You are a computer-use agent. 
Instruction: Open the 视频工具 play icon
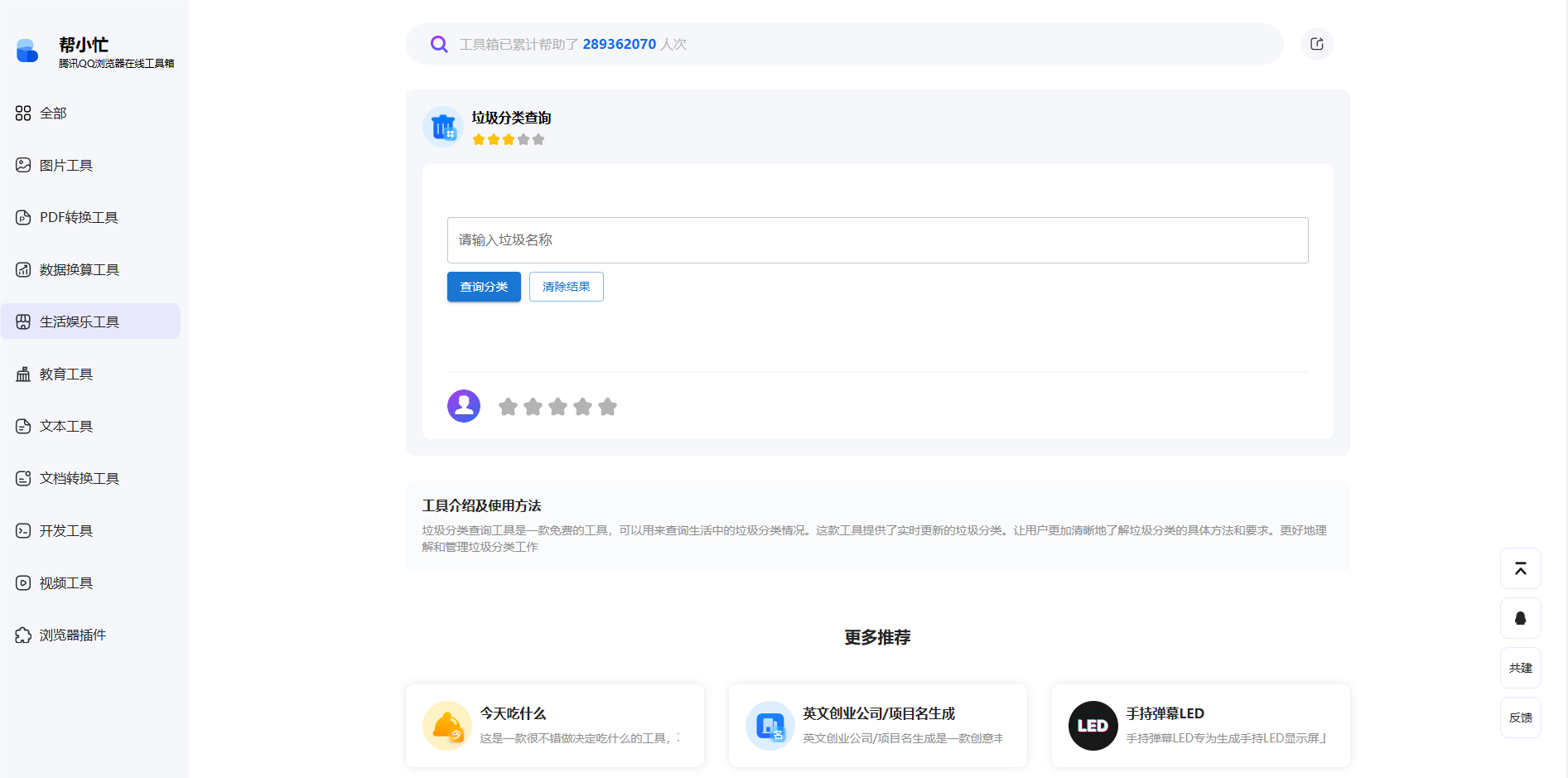[x=22, y=582]
